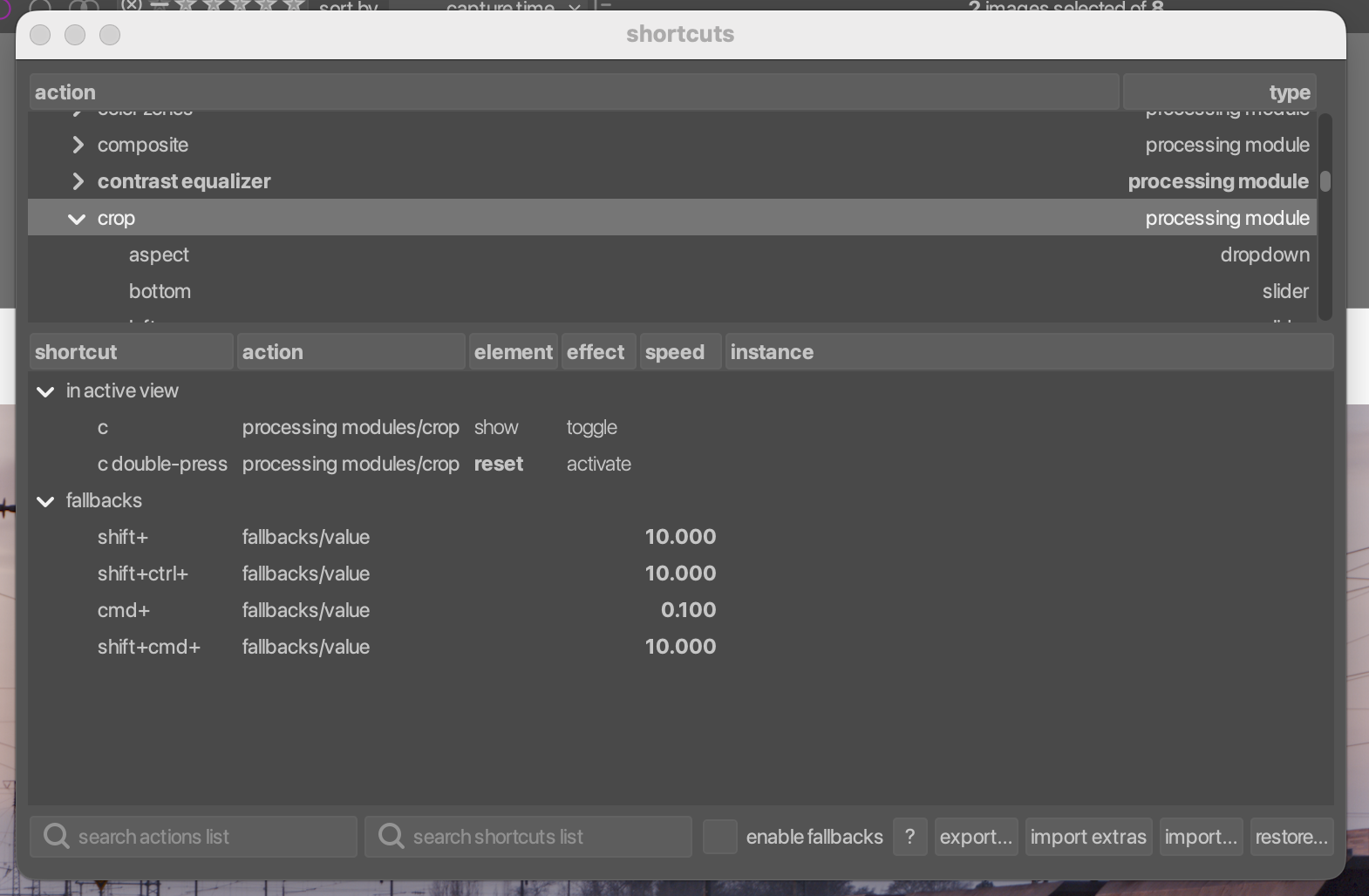Click the import... button
Image resolution: width=1369 pixels, height=896 pixels.
pyautogui.click(x=1201, y=837)
